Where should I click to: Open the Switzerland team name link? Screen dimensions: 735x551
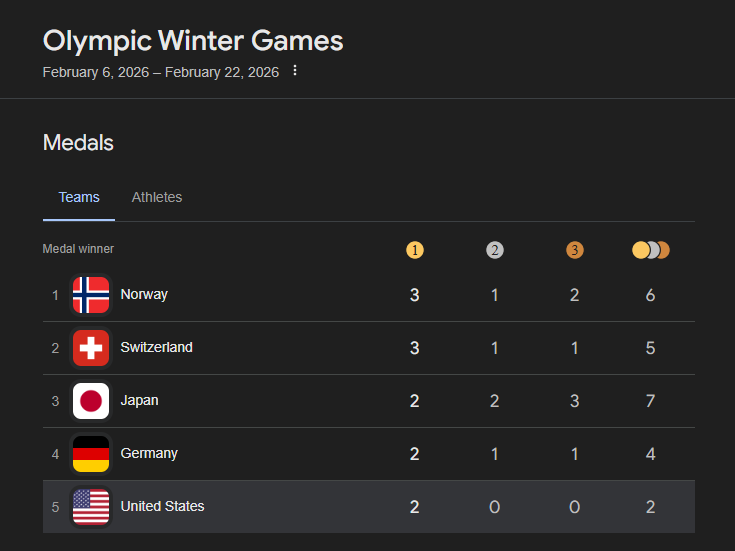pos(156,348)
